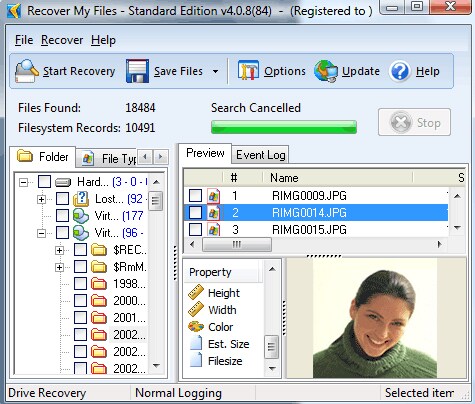Click the Hard drive icon in tree
This screenshot has height=404, width=475.
coord(63,182)
